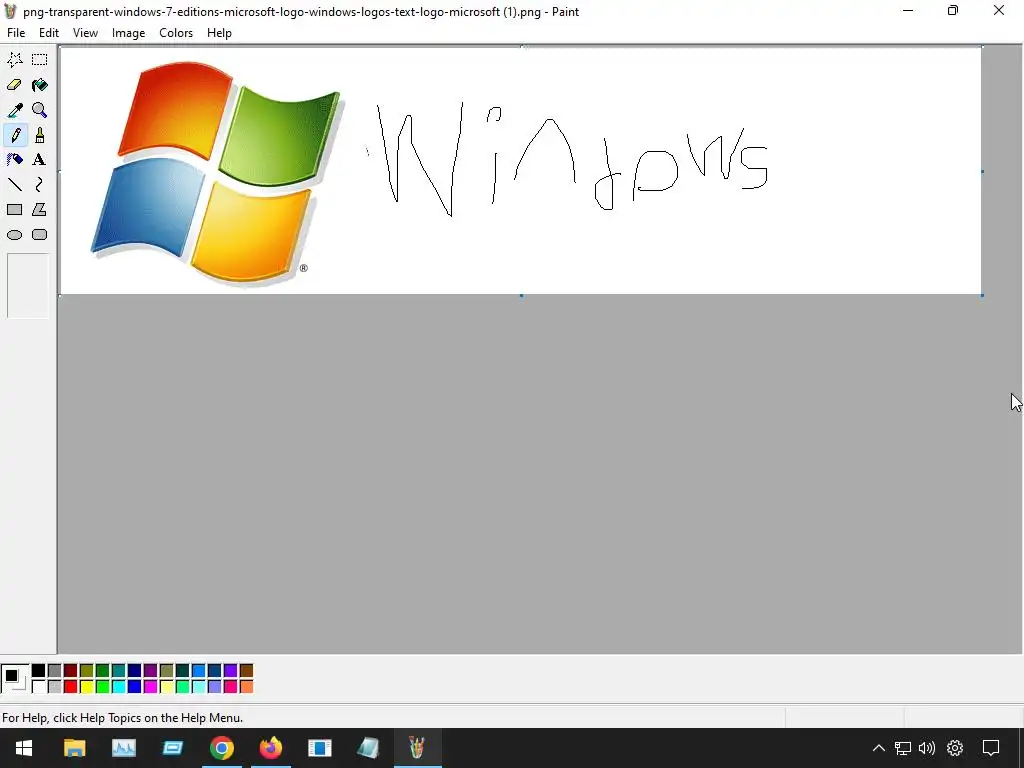The image size is (1024, 768).
Task: Choose the lime green swatch
Action: coord(103,686)
